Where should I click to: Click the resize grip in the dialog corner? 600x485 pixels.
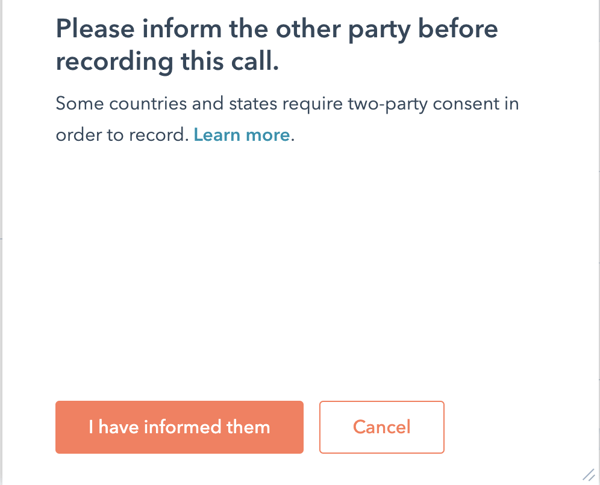tap(588, 474)
